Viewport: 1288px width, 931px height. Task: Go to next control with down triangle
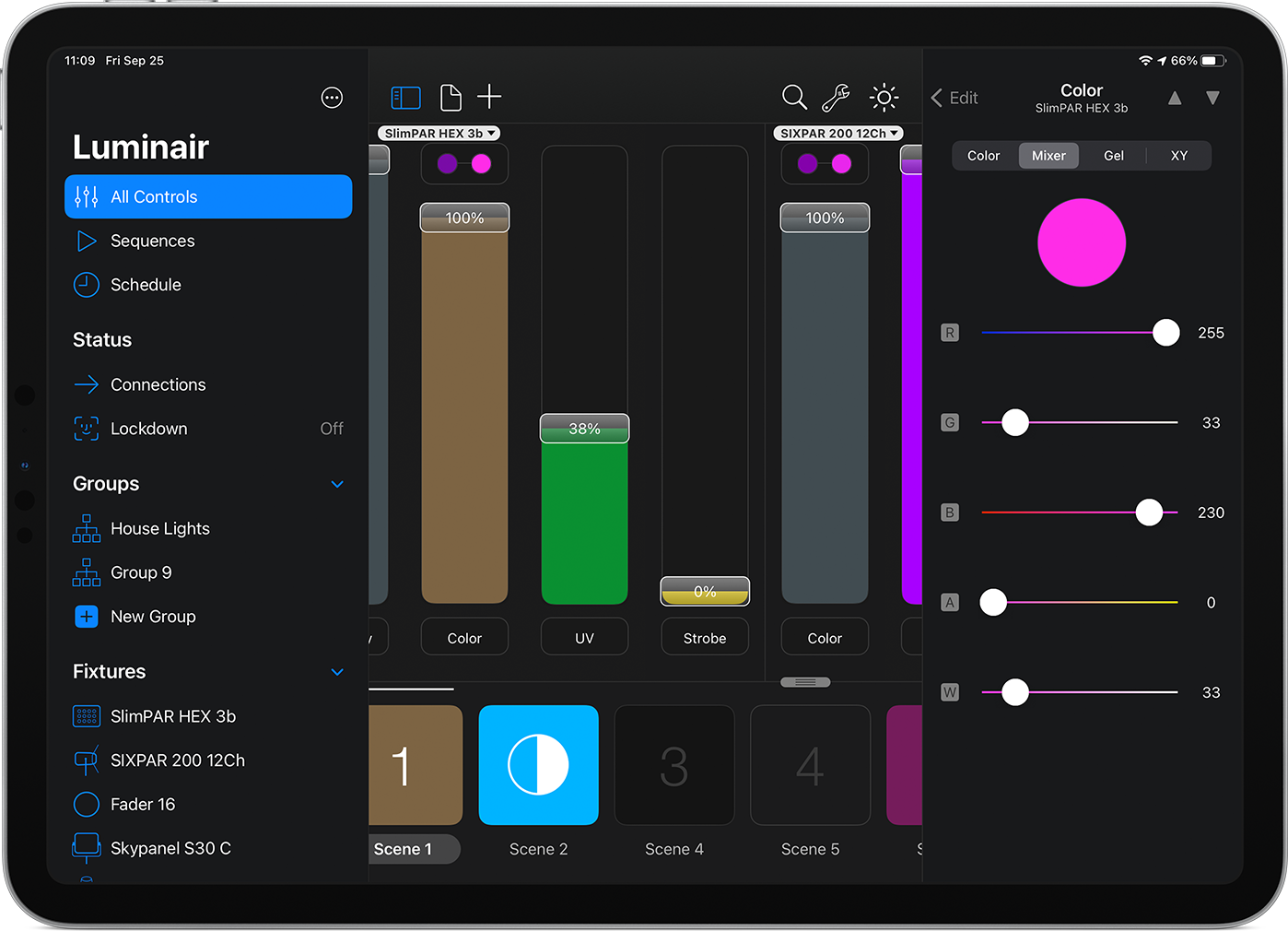click(1212, 98)
